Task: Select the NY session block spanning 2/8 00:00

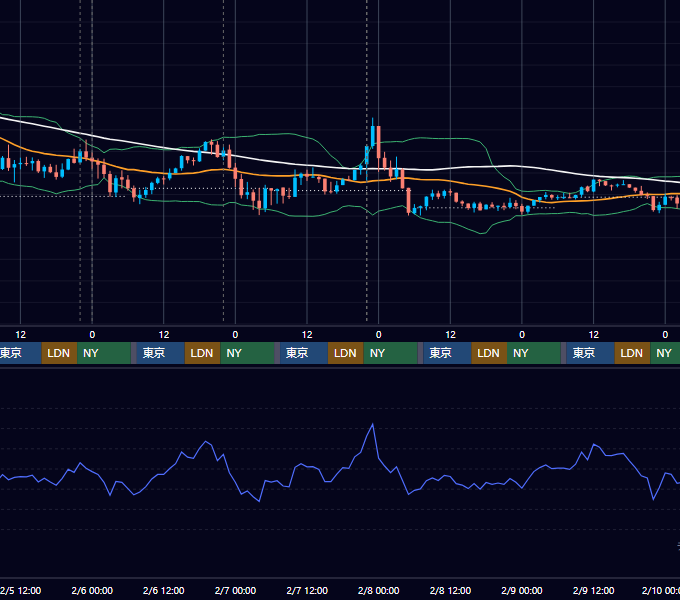Action: point(390,353)
